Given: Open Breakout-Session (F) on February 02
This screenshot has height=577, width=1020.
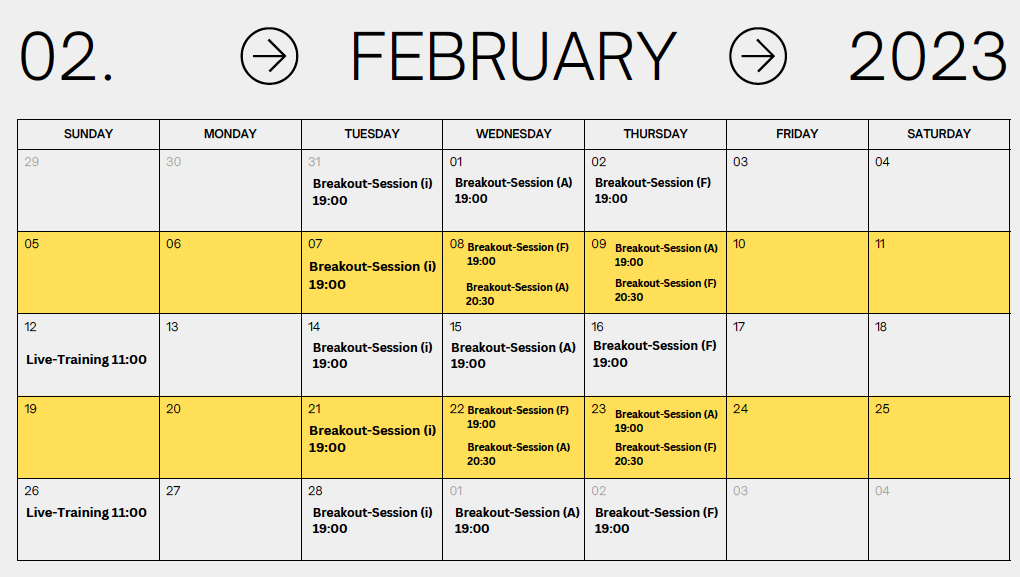Looking at the screenshot, I should [652, 191].
